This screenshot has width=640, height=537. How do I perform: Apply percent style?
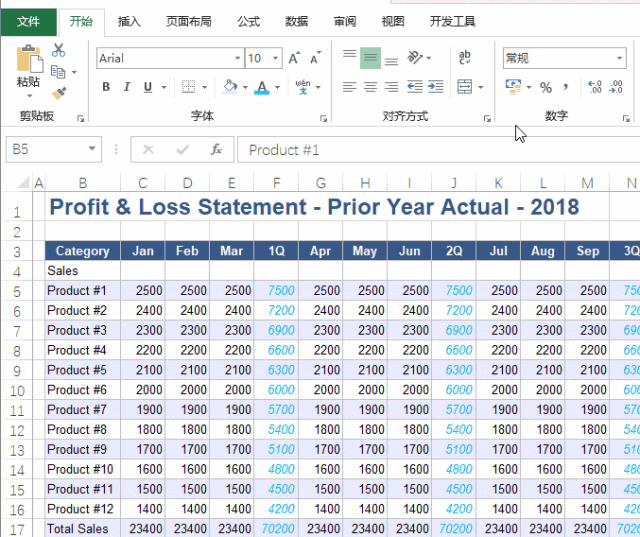click(x=546, y=87)
